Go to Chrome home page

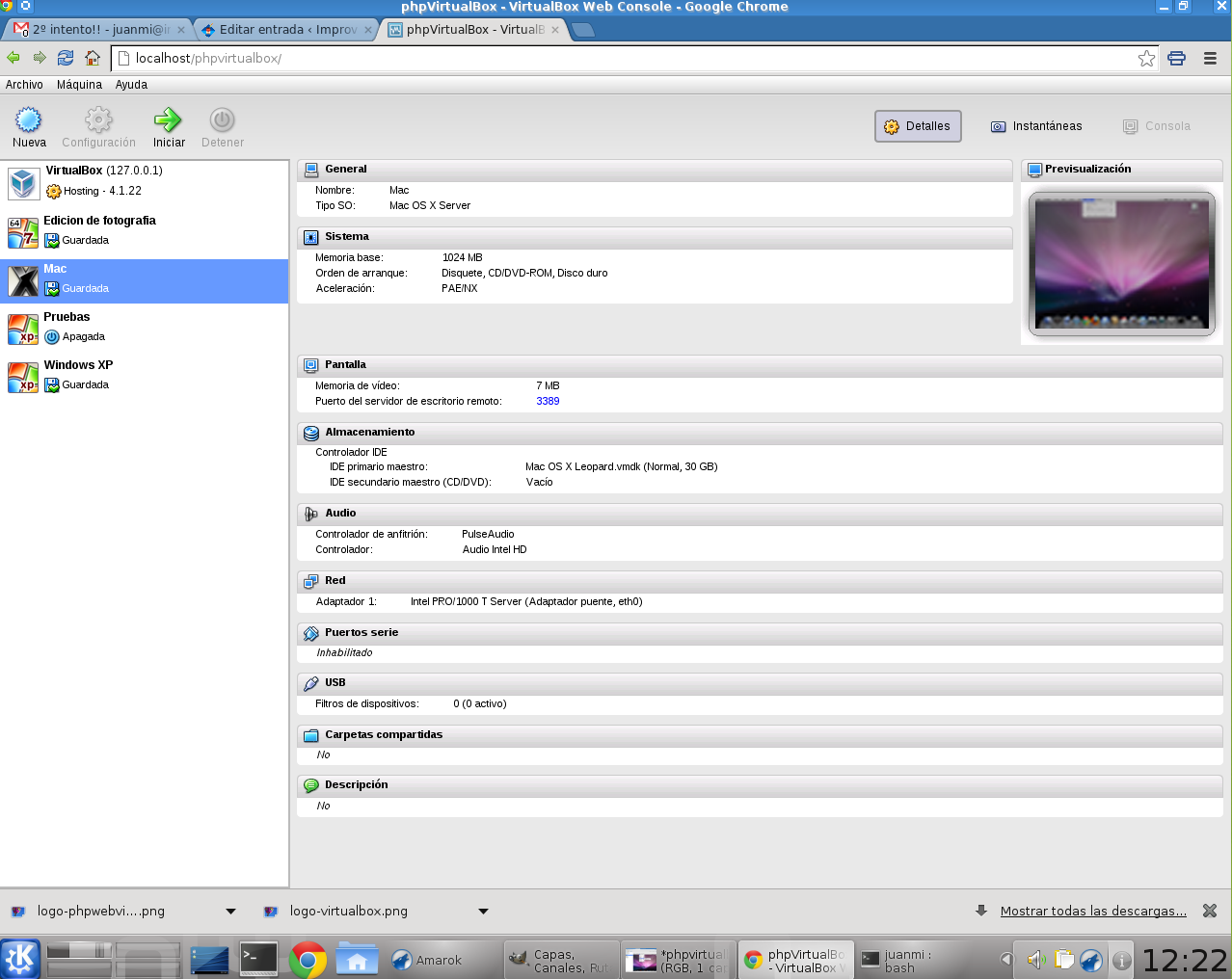93,58
